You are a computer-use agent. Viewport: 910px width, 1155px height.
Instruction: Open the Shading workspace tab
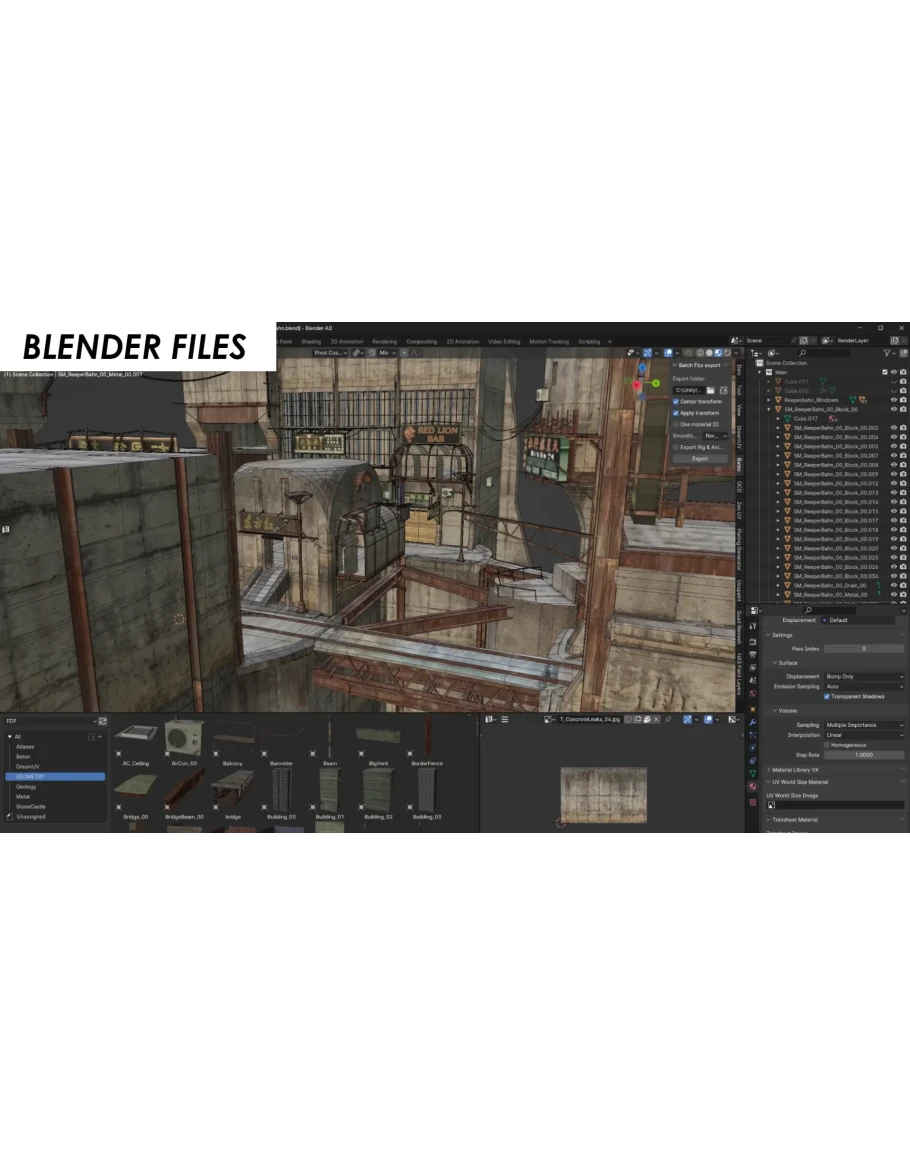click(311, 341)
